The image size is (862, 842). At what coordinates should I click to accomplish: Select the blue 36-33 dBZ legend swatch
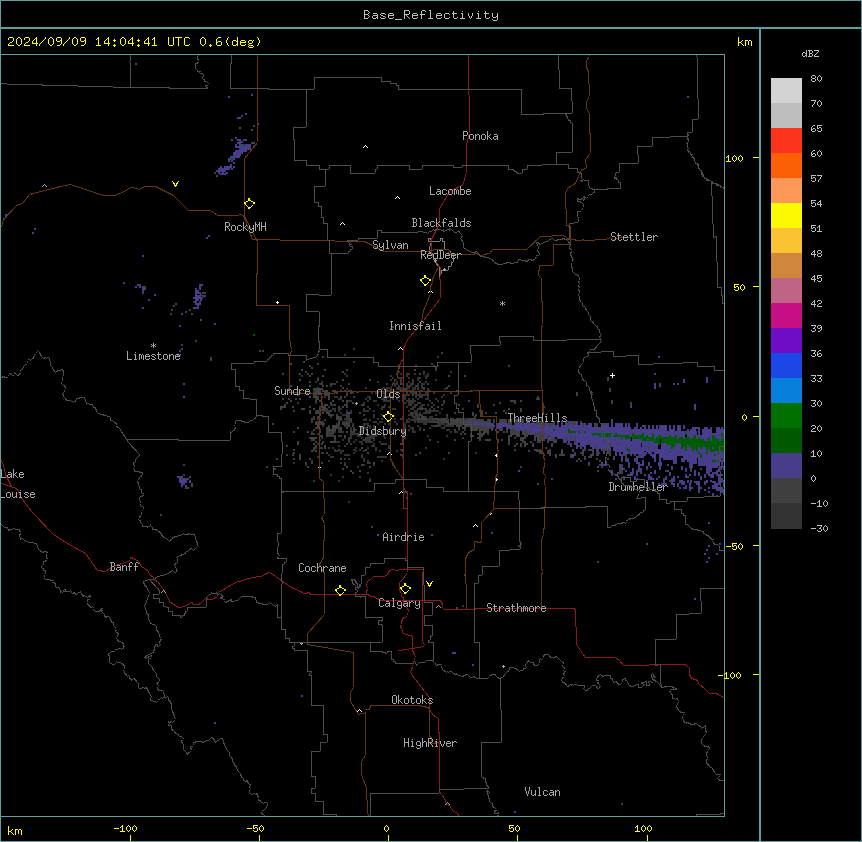click(786, 365)
